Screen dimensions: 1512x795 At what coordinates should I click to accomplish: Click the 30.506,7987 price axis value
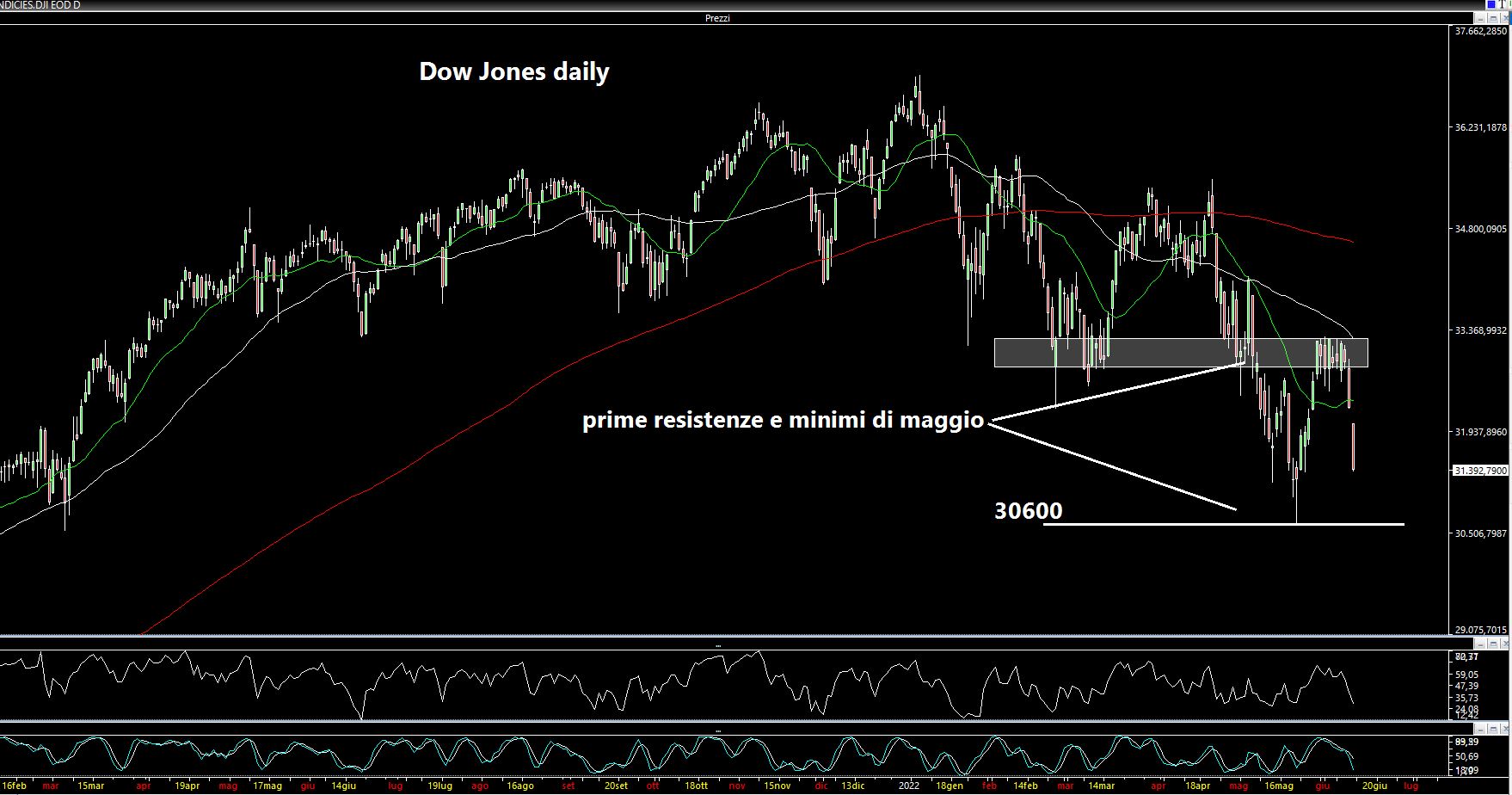pos(1480,533)
